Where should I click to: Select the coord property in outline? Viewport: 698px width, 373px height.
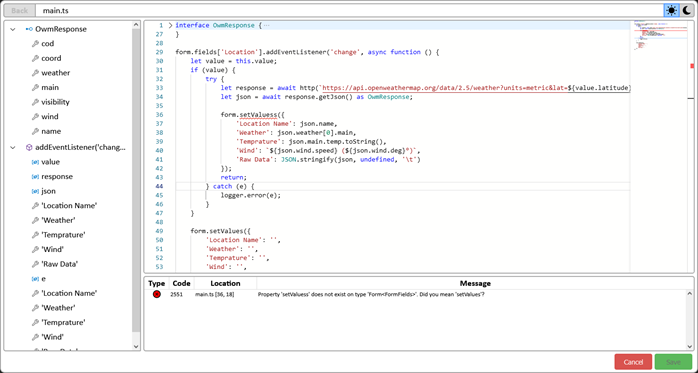[x=51, y=58]
